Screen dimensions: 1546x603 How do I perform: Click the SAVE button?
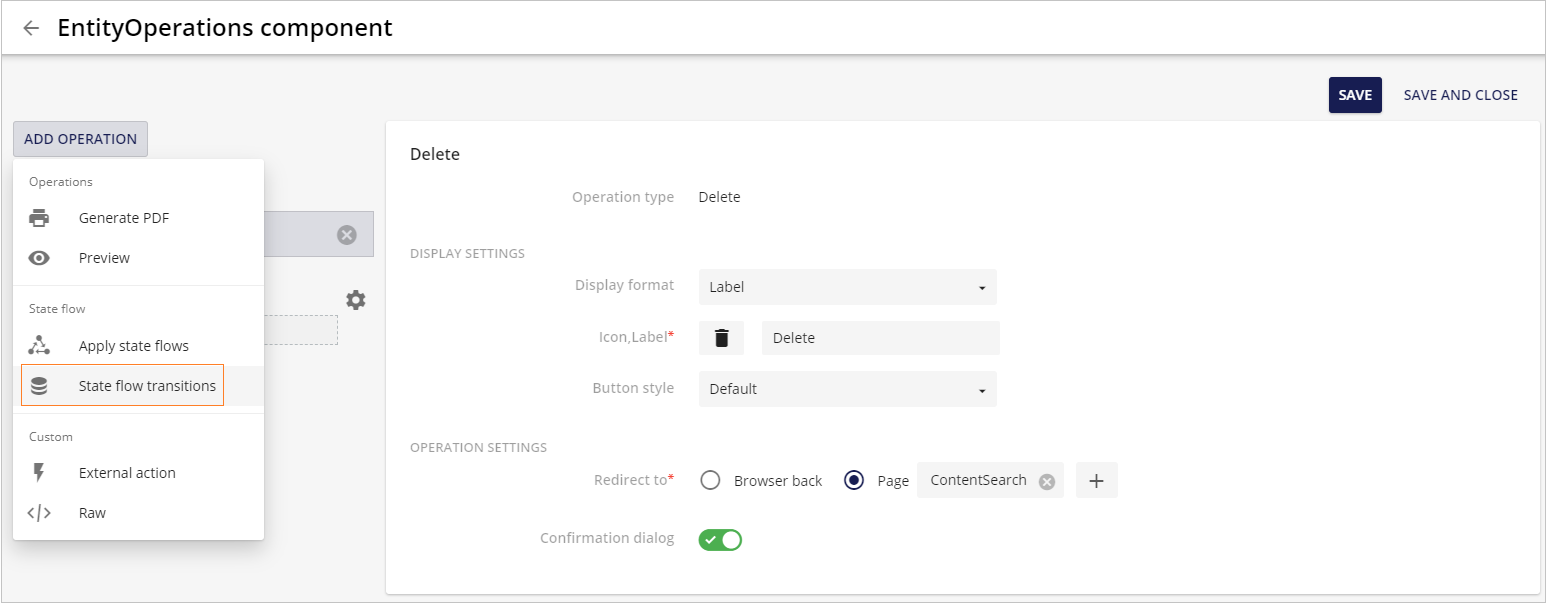[x=1355, y=94]
